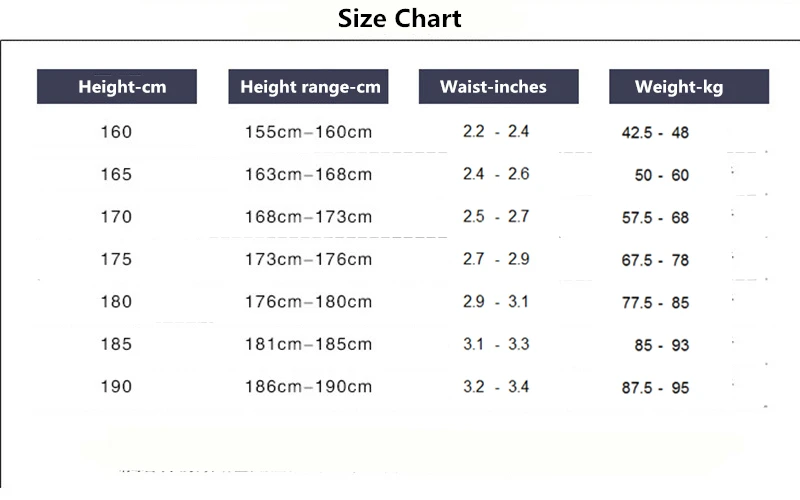Click the 42.5 - 48 weight cell
The height and width of the screenshot is (500, 800).
point(655,133)
